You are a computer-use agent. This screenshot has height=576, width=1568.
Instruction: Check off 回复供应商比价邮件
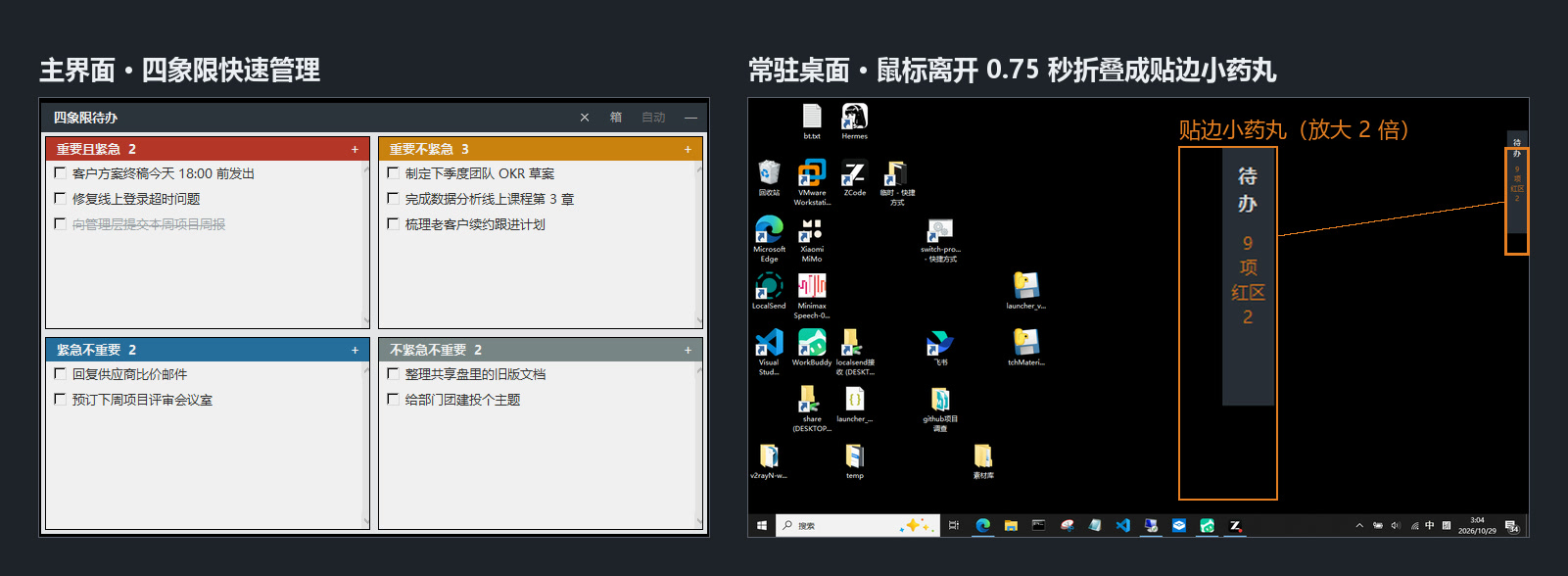[x=61, y=374]
